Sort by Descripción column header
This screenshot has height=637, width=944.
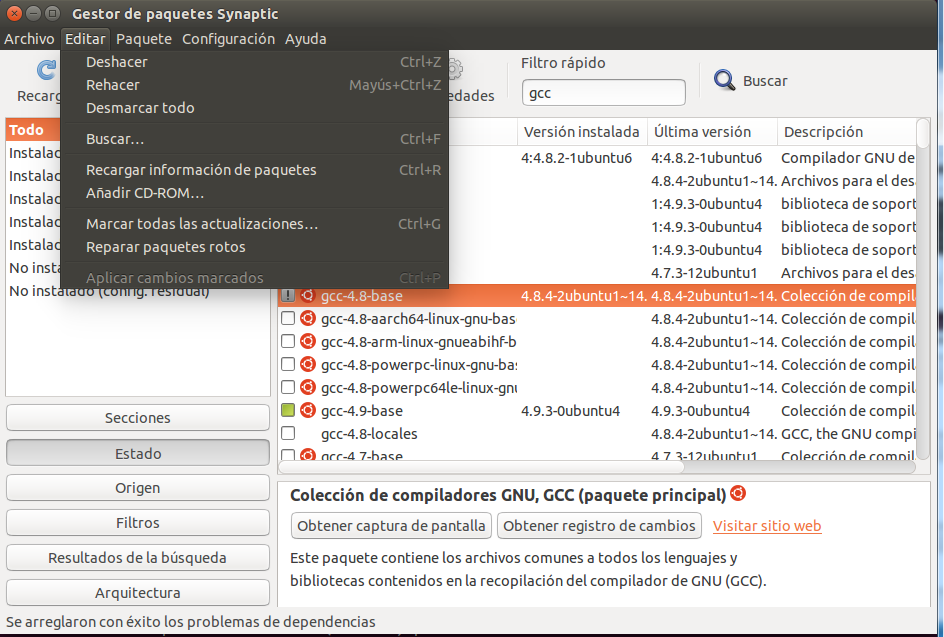(x=846, y=132)
